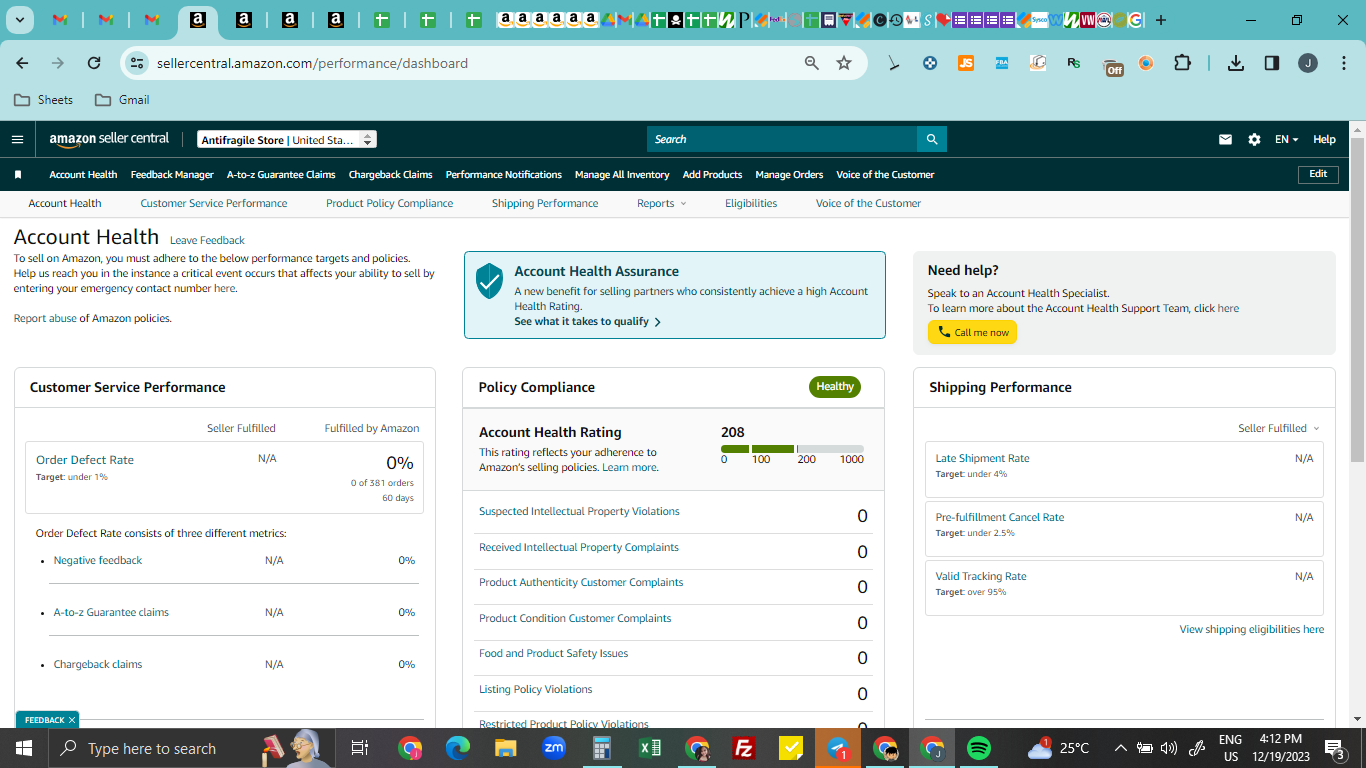Open the EN language dropdown
This screenshot has width=1366, height=768.
[x=1286, y=140]
